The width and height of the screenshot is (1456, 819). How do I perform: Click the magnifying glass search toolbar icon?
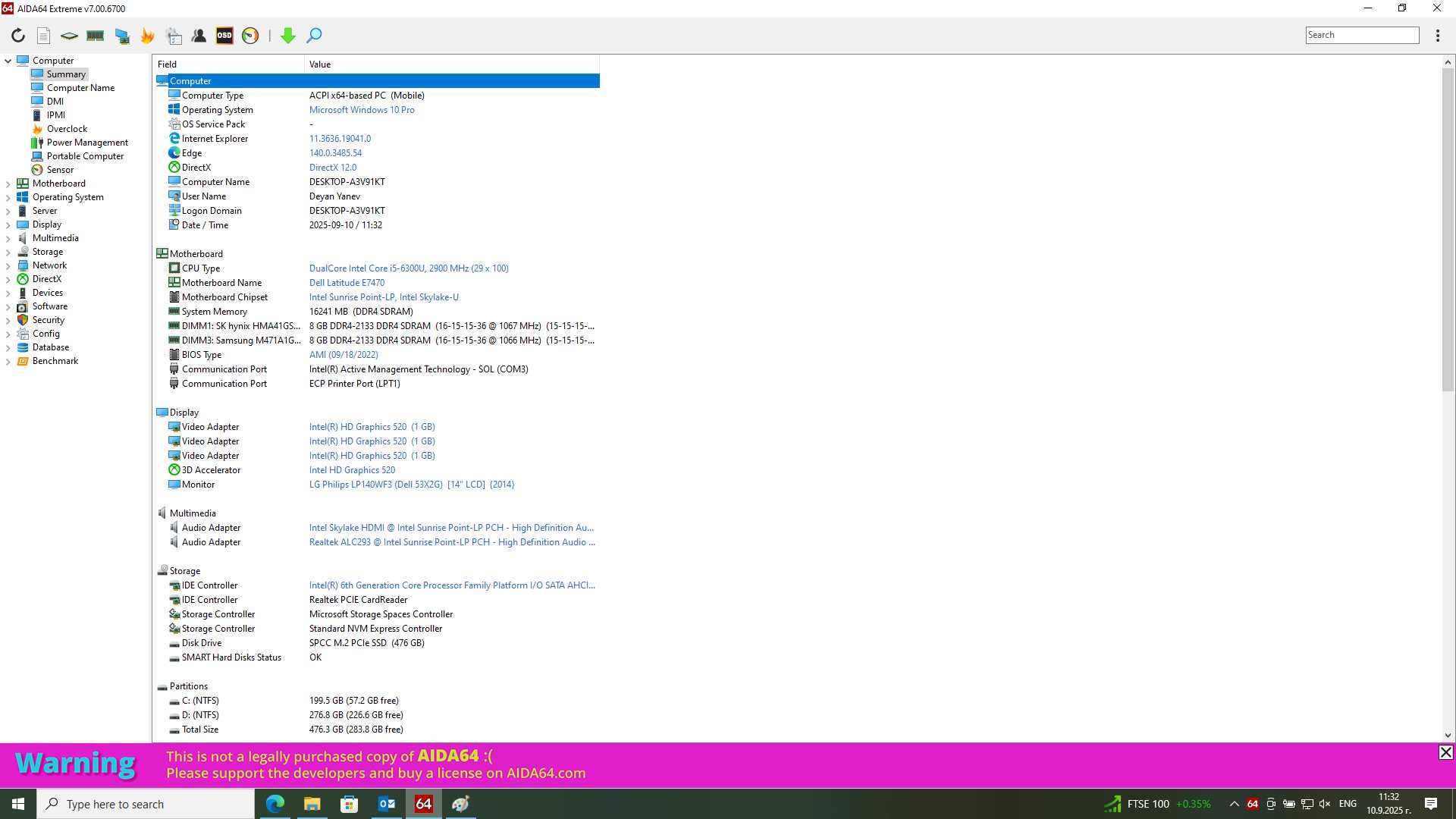[x=314, y=36]
